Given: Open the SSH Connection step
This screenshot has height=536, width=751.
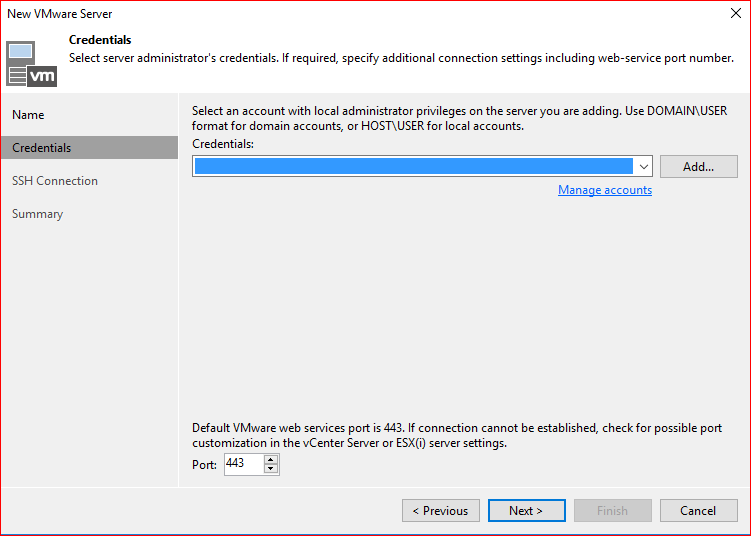Looking at the screenshot, I should pos(55,181).
